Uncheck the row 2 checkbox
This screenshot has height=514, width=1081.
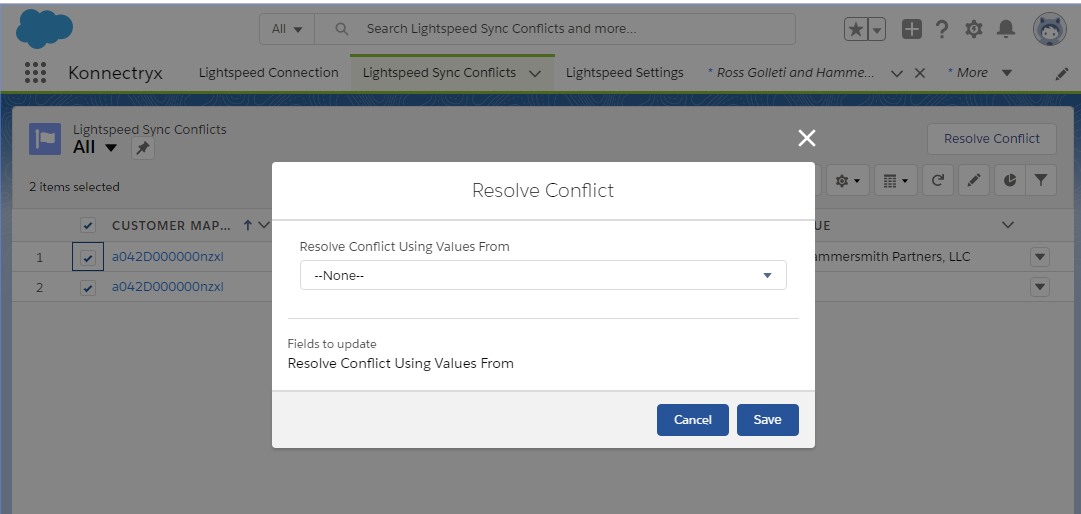pos(88,288)
